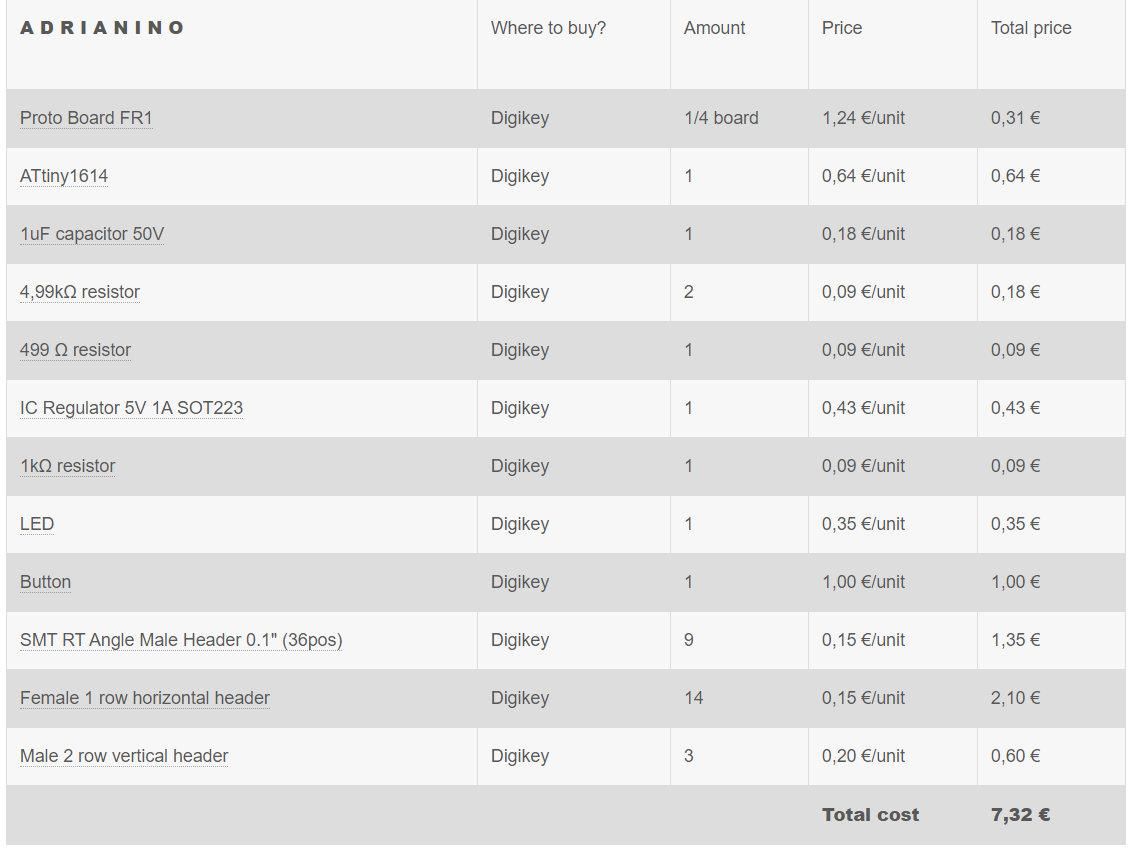Click the Total cost label
The image size is (1137, 848).
870,815
